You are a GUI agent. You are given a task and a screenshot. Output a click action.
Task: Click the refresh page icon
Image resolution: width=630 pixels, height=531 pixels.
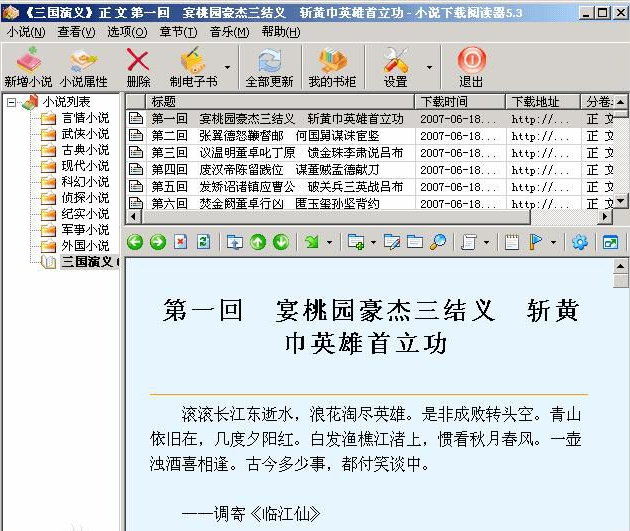click(204, 242)
